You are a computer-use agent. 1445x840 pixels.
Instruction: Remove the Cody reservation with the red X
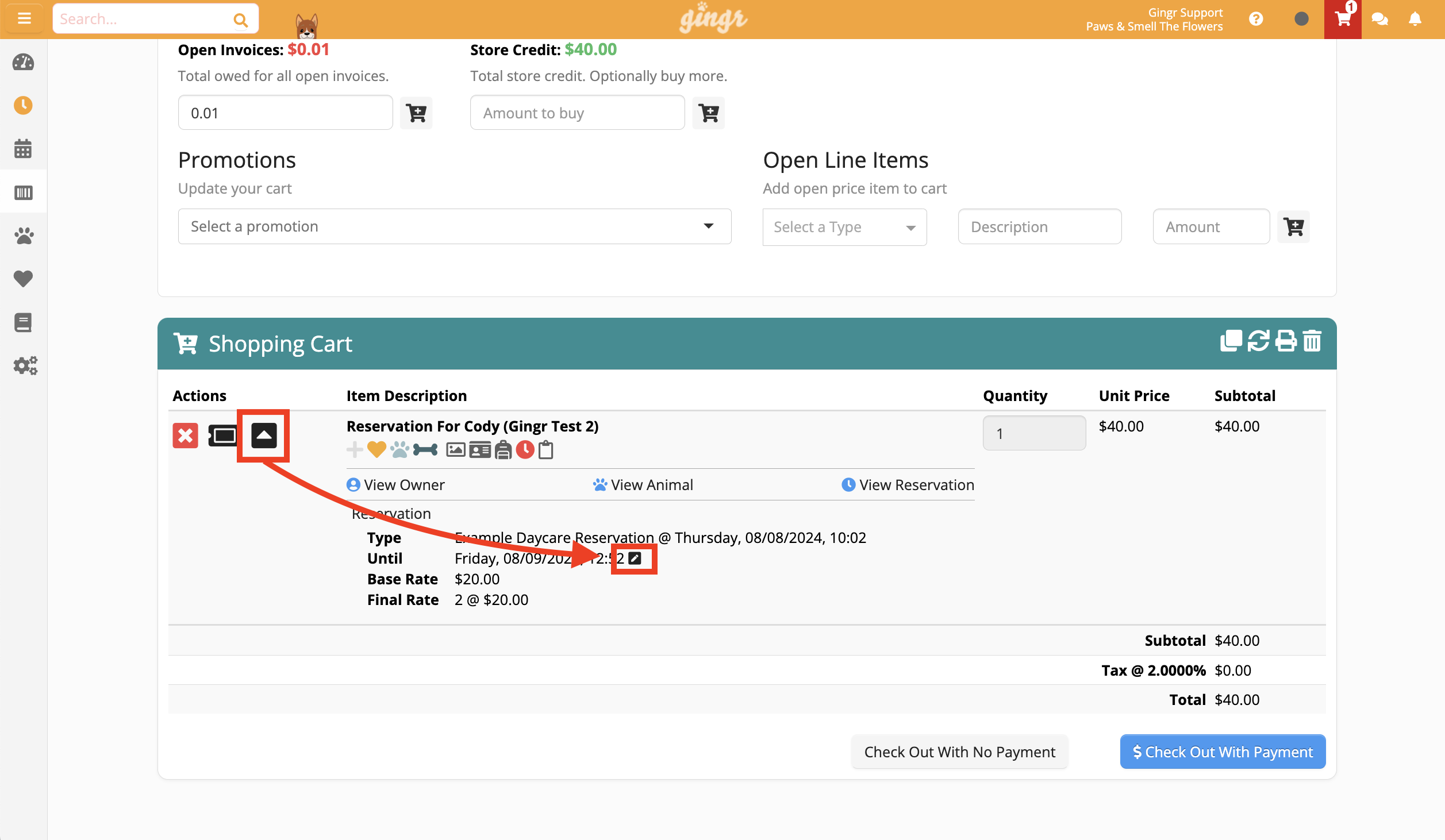(185, 436)
